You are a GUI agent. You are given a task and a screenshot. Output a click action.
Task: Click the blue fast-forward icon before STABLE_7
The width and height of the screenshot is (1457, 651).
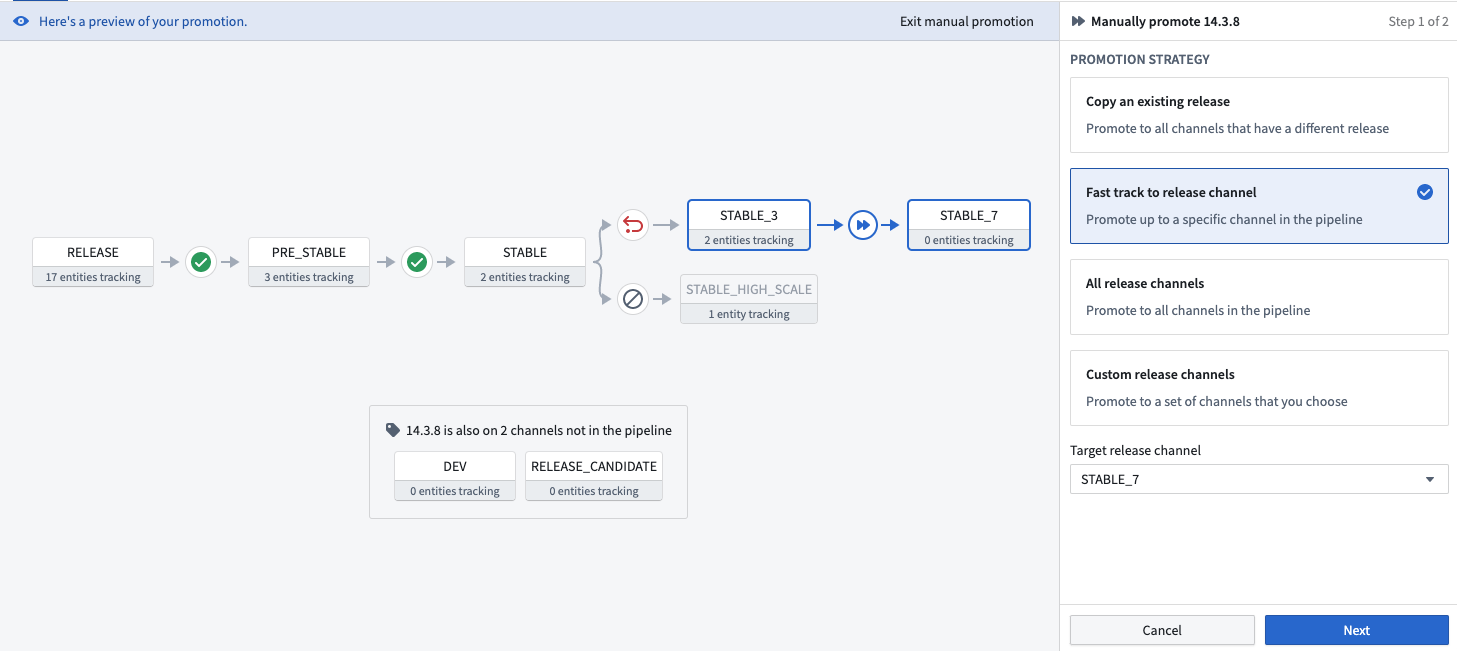pos(862,225)
